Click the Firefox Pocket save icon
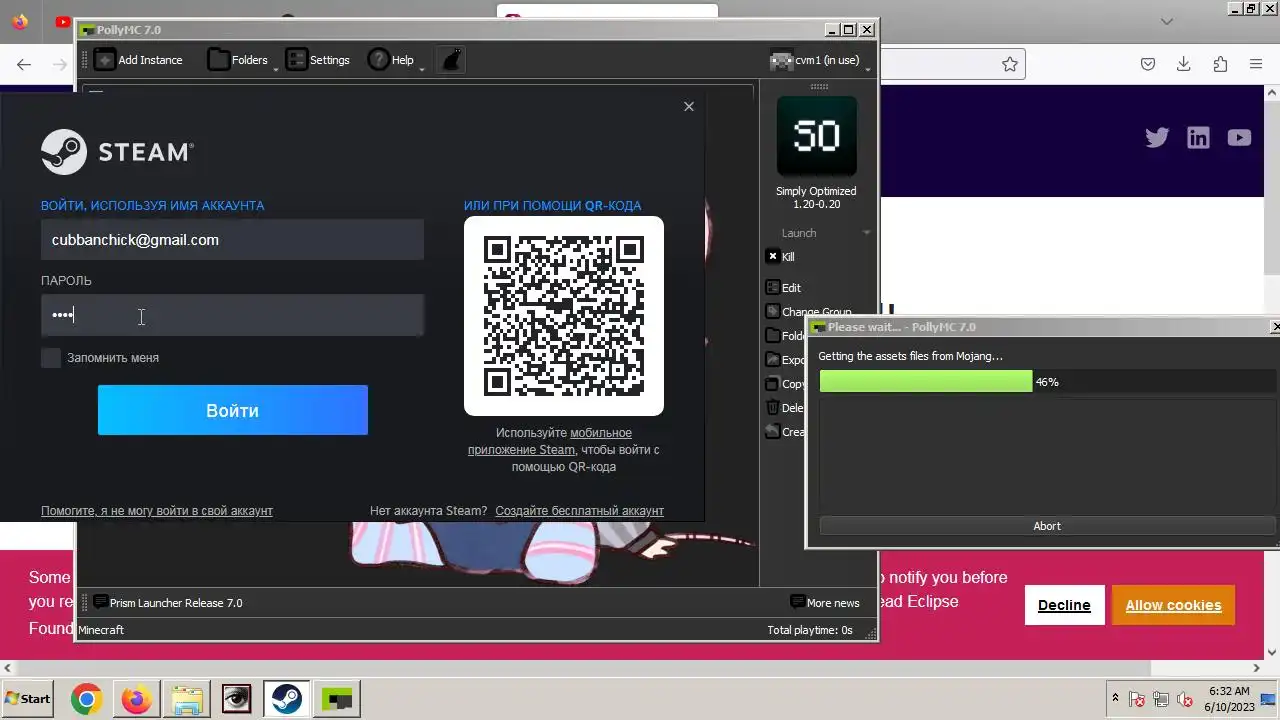The image size is (1280, 720). [1148, 64]
